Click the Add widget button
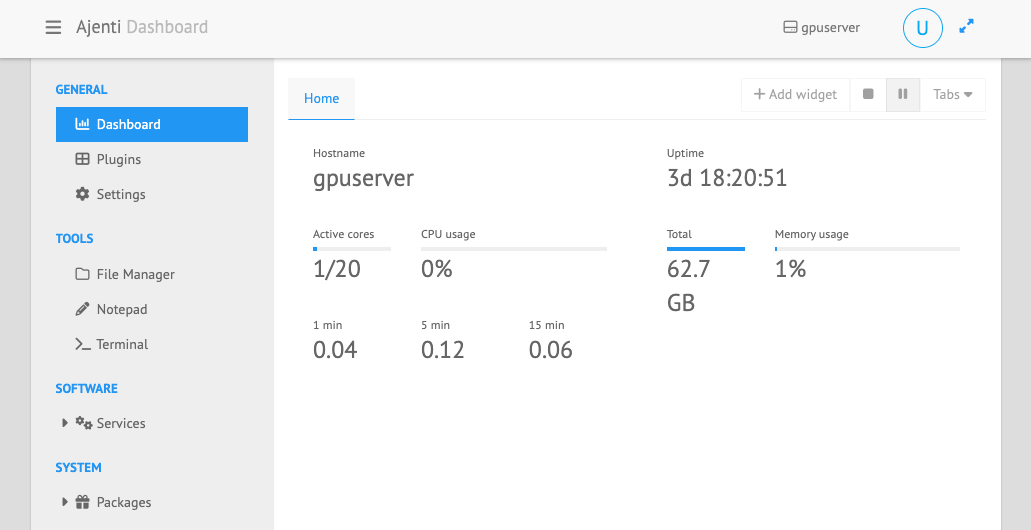 (796, 94)
